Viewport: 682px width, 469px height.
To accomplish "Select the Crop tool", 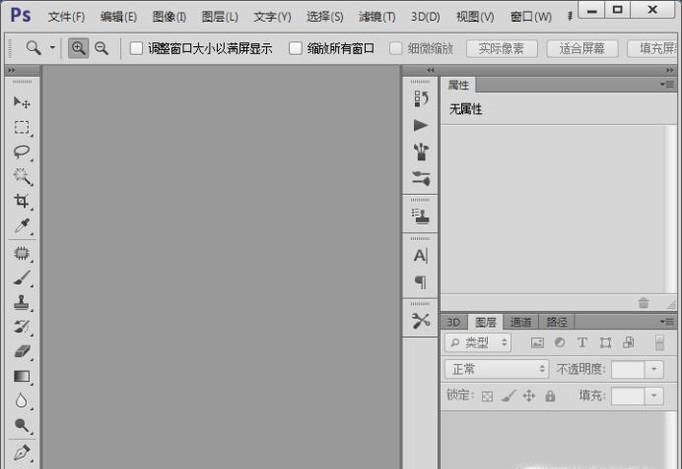I will coord(21,201).
